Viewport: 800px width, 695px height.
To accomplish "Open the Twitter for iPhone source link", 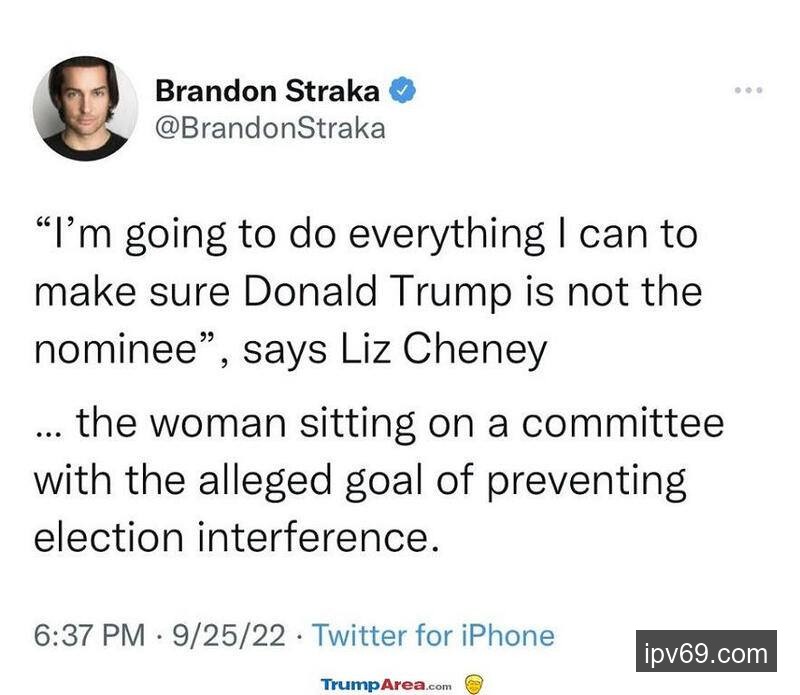I will (x=433, y=635).
